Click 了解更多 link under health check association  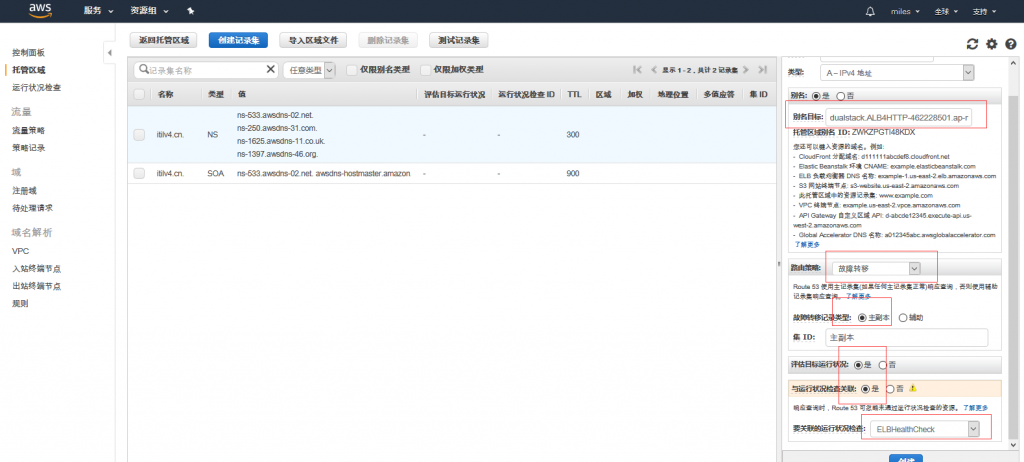(x=975, y=408)
